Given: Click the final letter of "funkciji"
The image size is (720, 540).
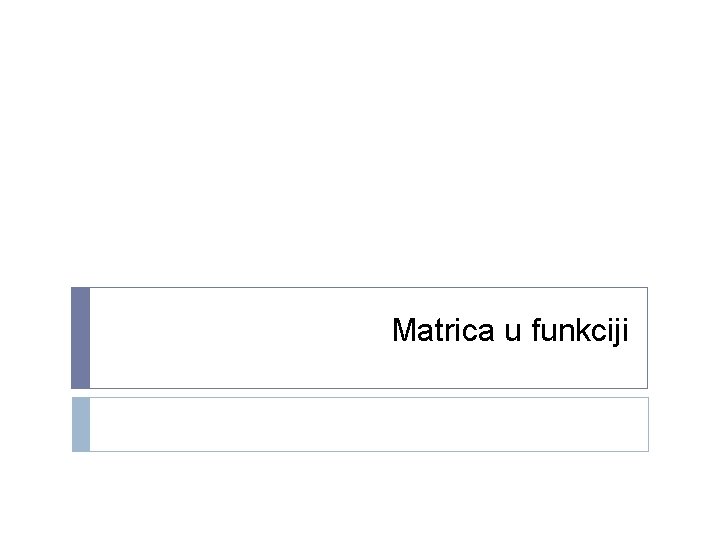Looking at the screenshot, I should 626,330.
